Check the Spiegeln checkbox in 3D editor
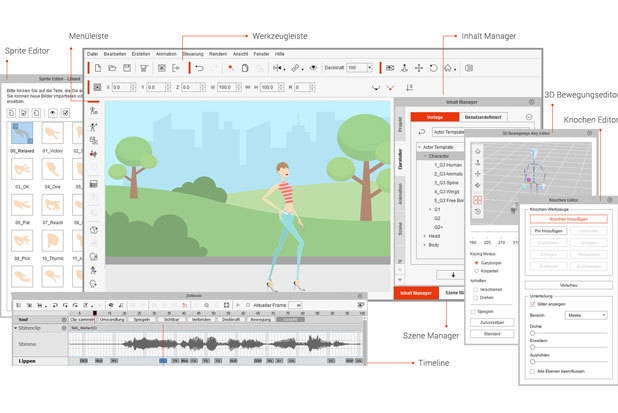Screen dimensions: 618x413 473,312
